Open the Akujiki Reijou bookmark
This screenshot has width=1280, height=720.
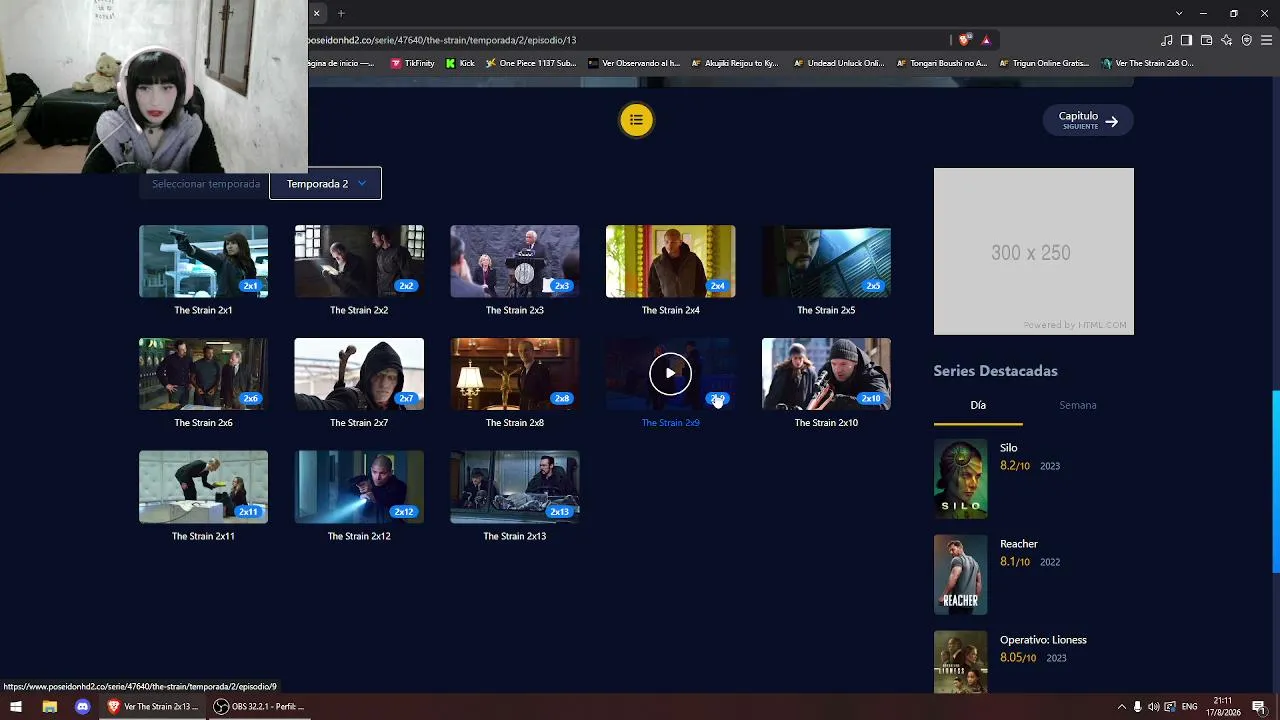click(735, 63)
